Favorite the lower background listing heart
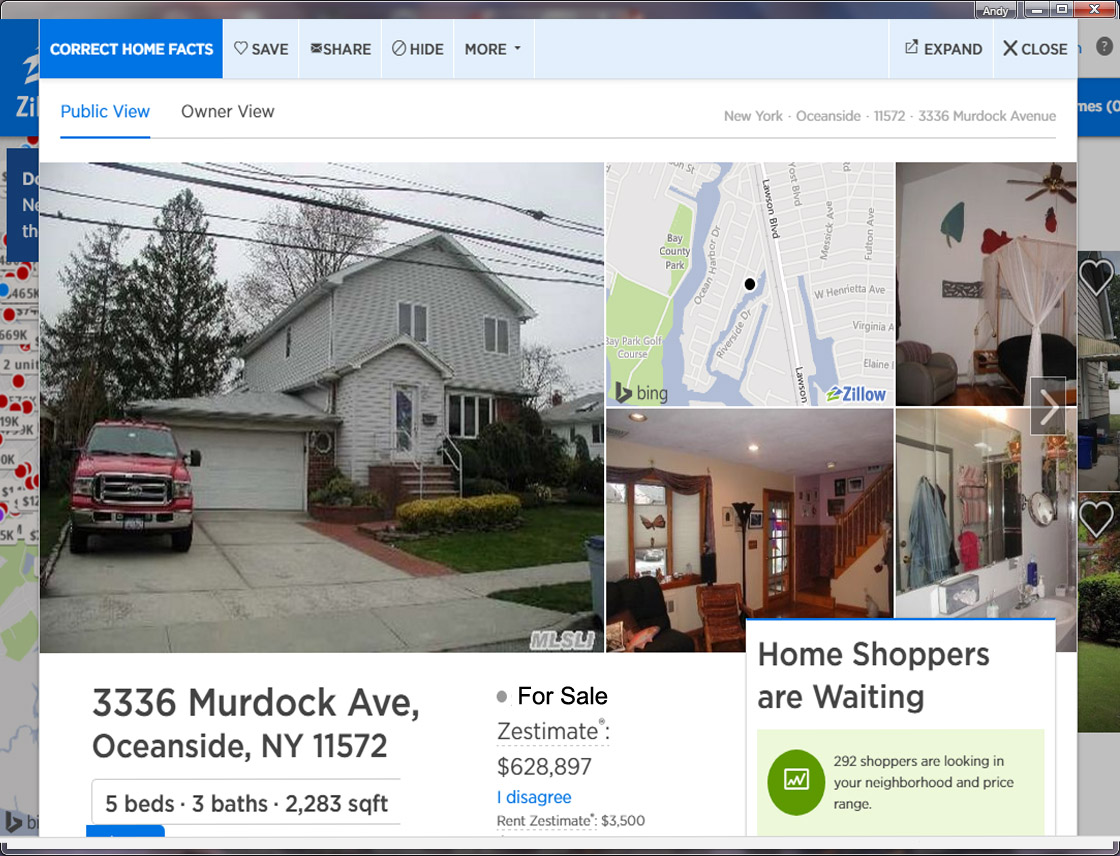This screenshot has width=1120, height=856. [1096, 518]
